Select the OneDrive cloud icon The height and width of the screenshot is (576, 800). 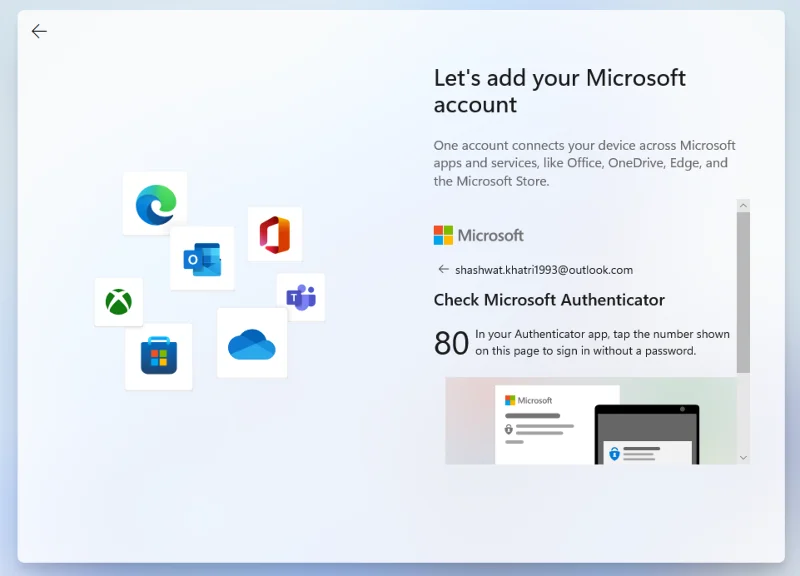(252, 343)
